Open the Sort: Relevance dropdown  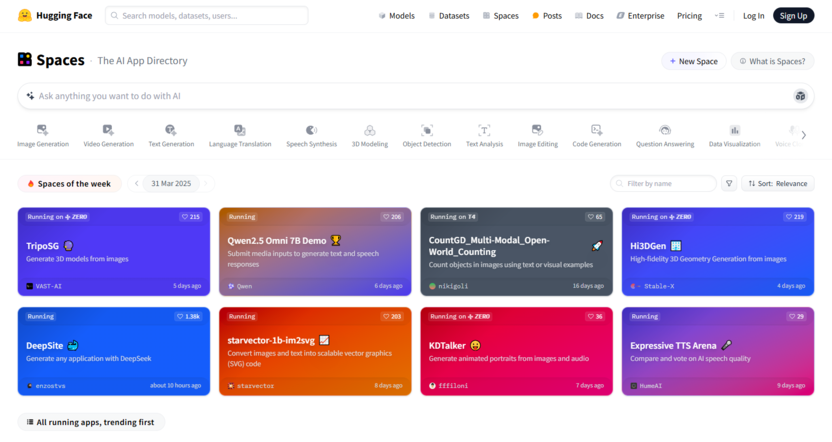[x=778, y=184]
